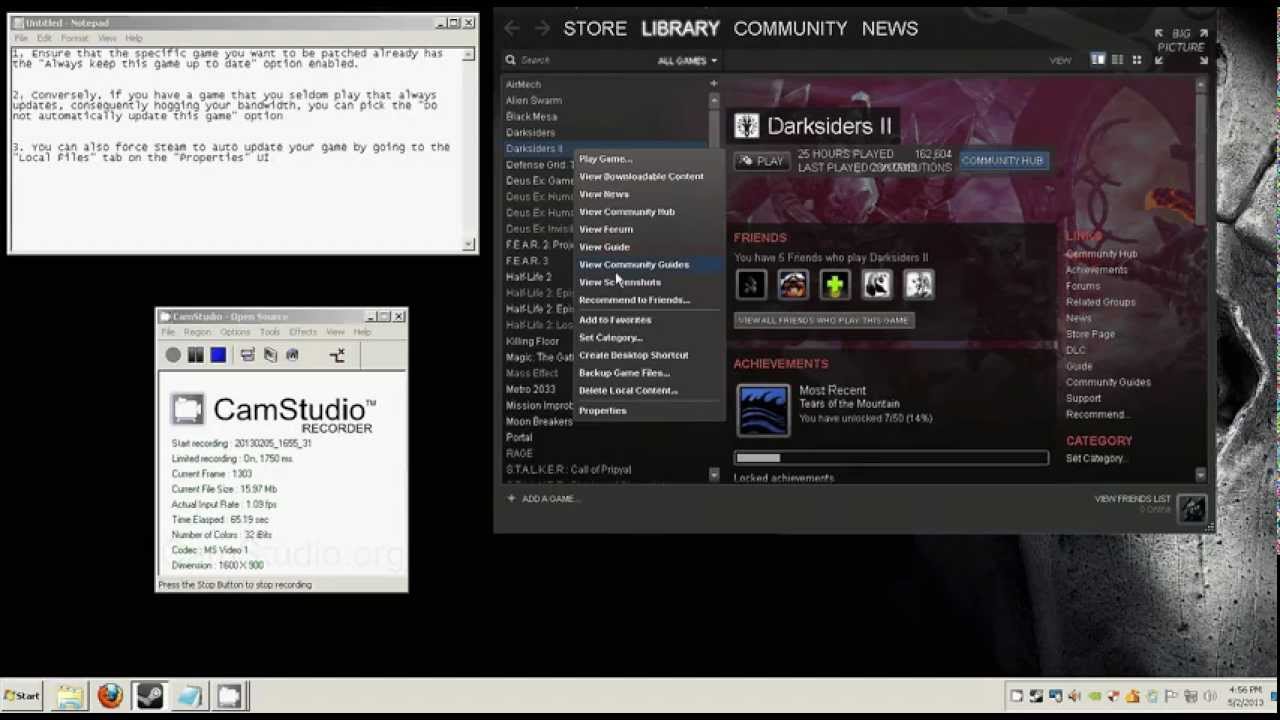Open Firefox from the taskbar
1280x720 pixels.
tap(110, 696)
